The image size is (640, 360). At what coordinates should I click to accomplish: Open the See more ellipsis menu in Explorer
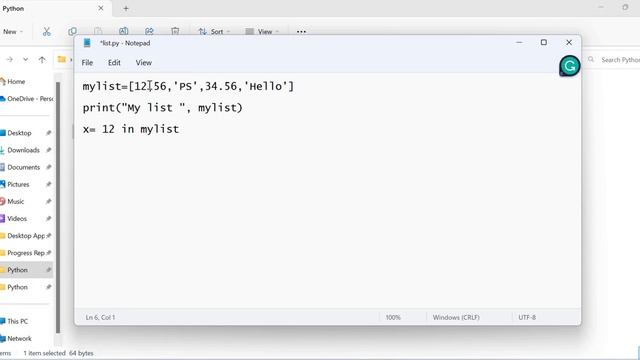(x=301, y=31)
